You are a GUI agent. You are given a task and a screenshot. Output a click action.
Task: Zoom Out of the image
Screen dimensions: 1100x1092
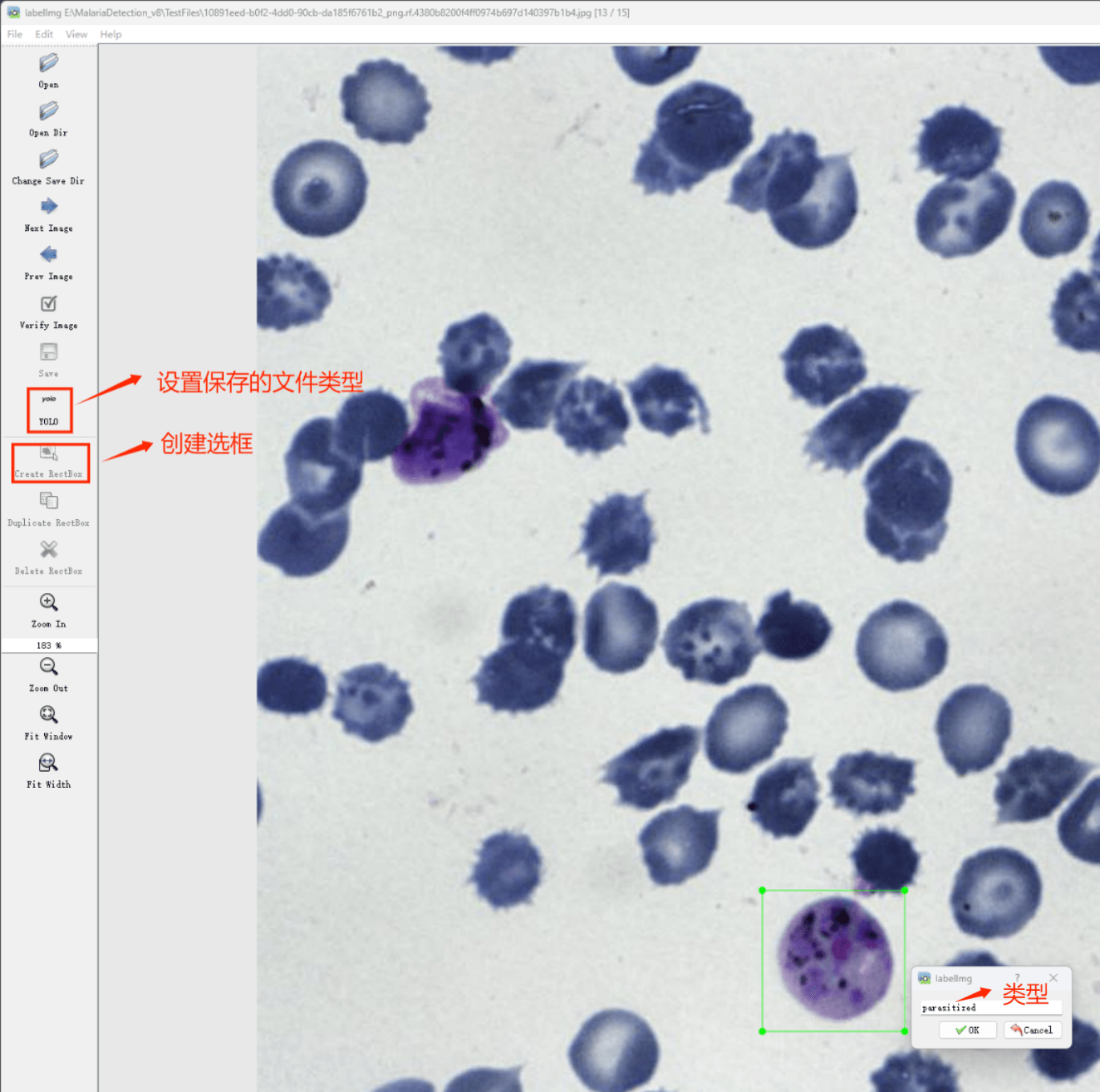coord(48,675)
